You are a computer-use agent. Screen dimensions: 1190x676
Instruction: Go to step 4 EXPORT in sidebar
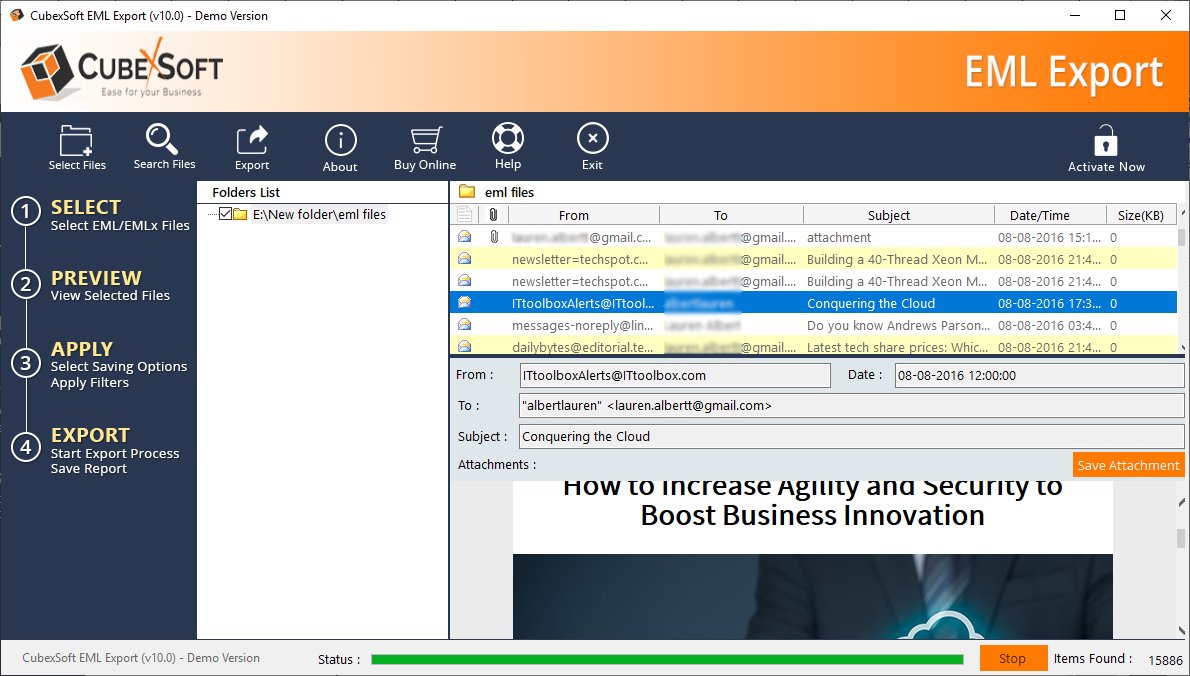(90, 435)
